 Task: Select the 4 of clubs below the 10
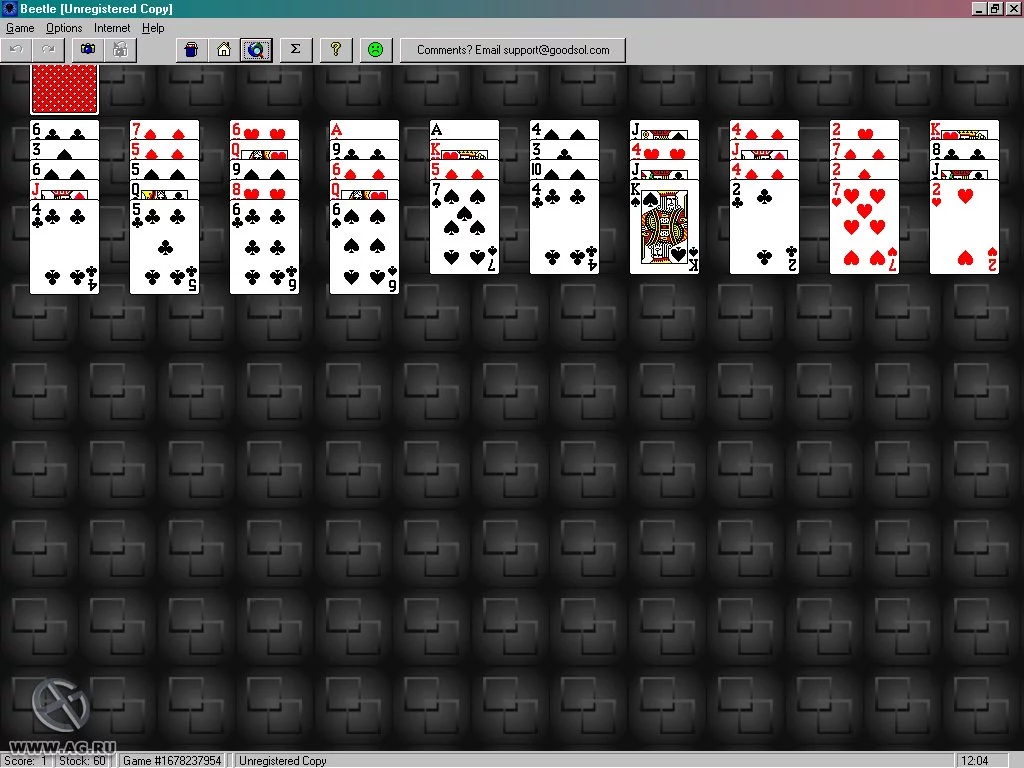564,227
